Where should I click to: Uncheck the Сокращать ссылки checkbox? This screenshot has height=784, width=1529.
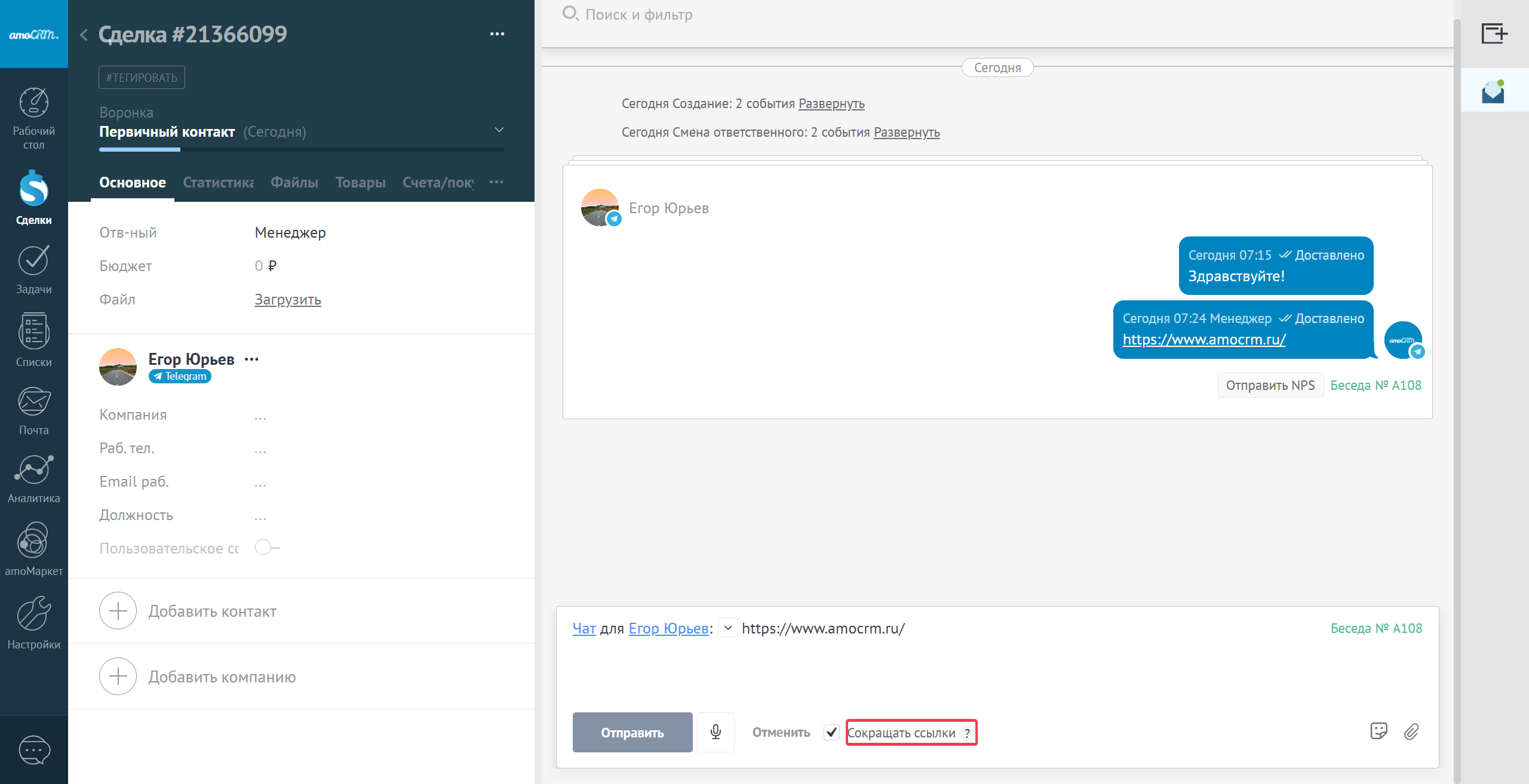(831, 732)
